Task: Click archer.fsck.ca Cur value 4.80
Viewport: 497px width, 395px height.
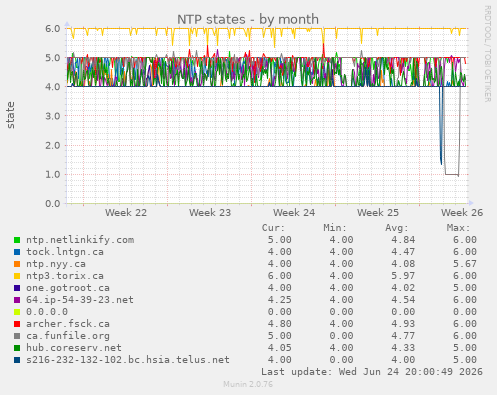Action: pos(280,324)
